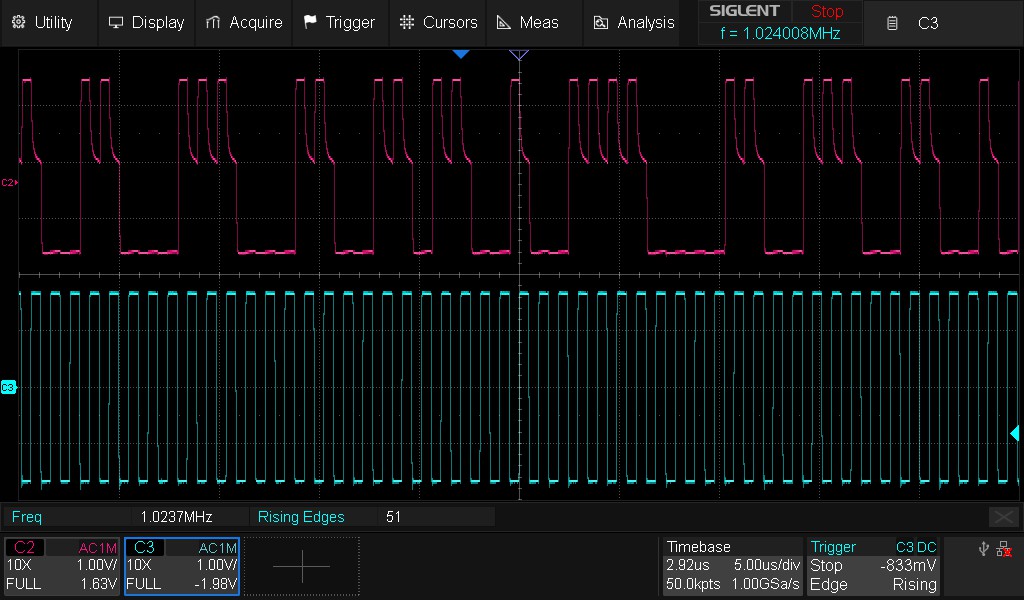
Task: Click the Freq 1.0237MHz measurement readout
Action: pos(125,517)
